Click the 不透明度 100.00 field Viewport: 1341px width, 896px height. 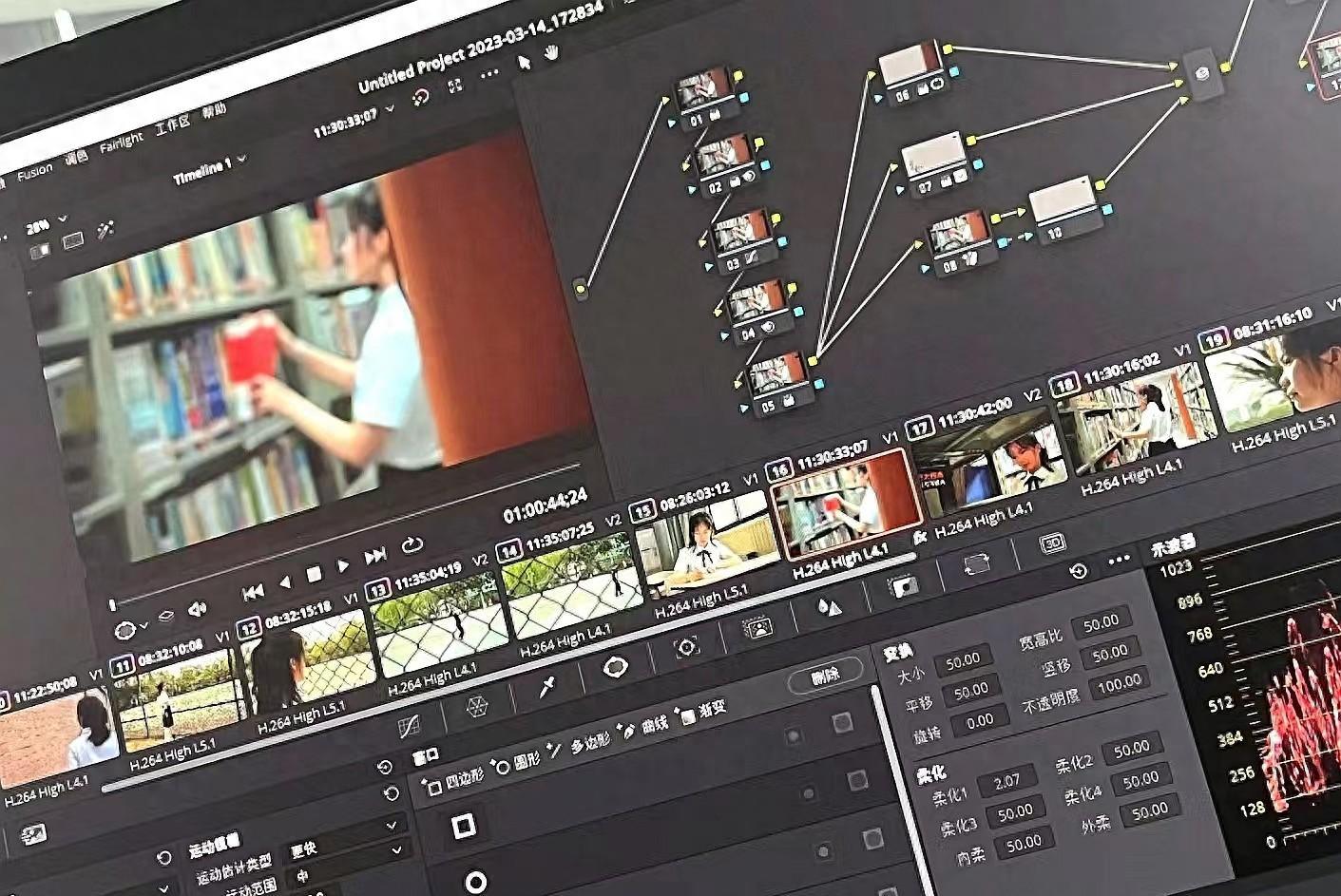1119,682
